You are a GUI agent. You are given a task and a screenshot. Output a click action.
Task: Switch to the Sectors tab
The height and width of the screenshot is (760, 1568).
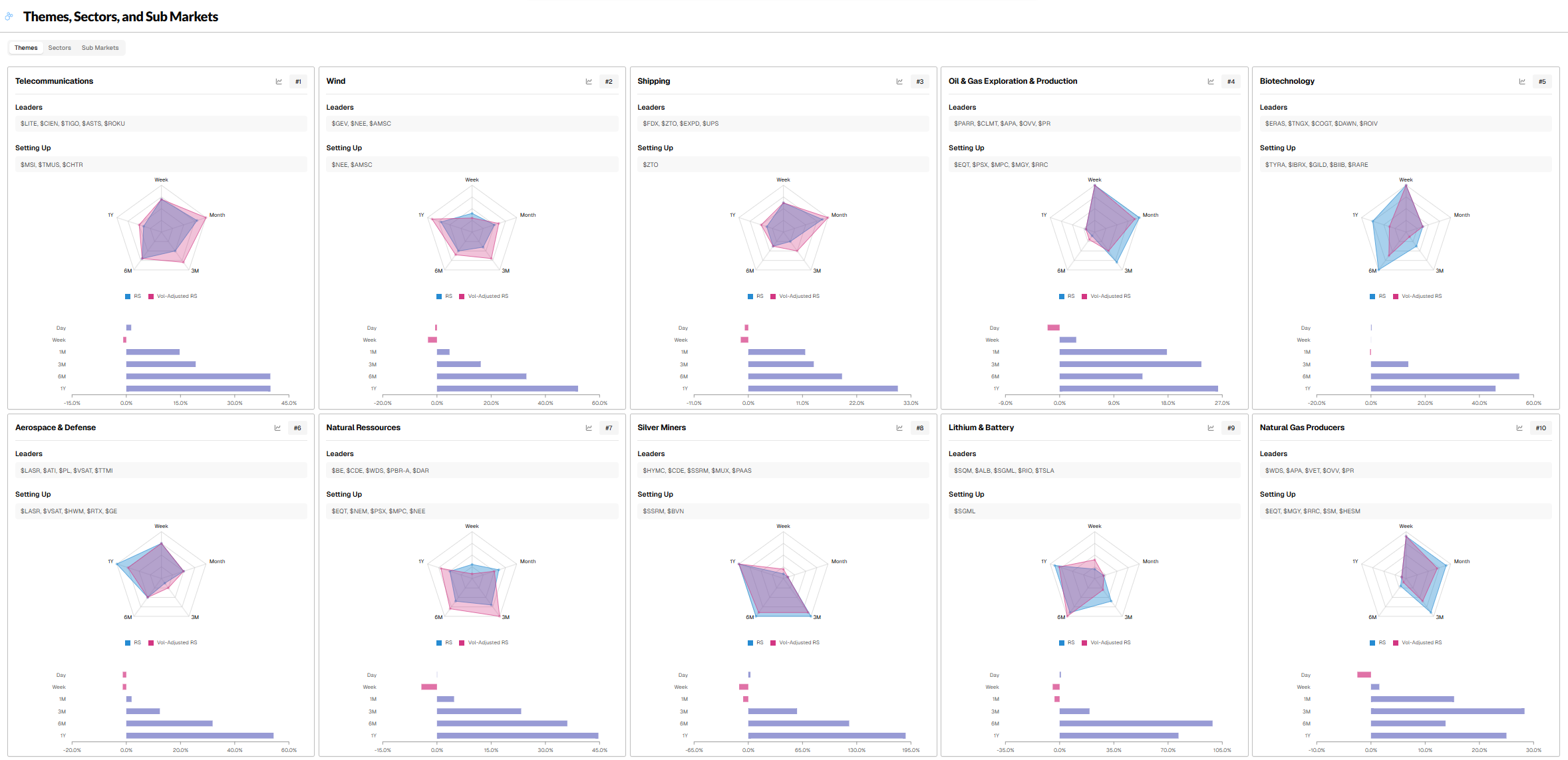59,48
